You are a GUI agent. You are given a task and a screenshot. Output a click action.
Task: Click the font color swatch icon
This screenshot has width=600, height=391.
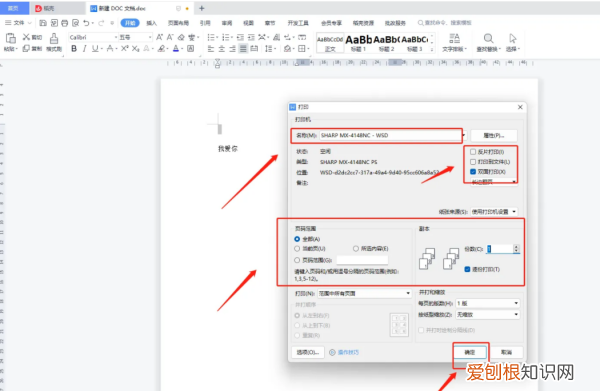176,49
